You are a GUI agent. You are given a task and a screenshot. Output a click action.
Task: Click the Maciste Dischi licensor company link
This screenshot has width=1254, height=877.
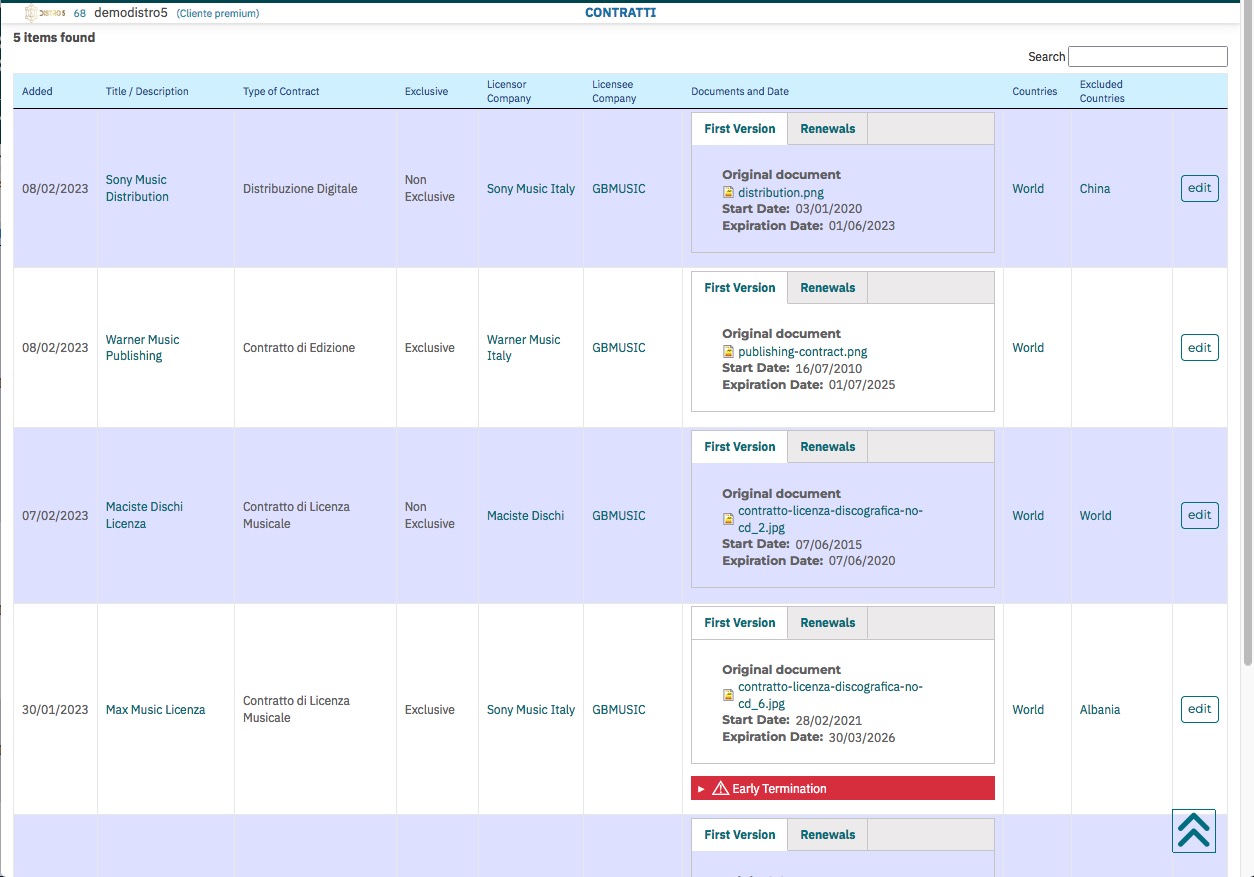[526, 516]
